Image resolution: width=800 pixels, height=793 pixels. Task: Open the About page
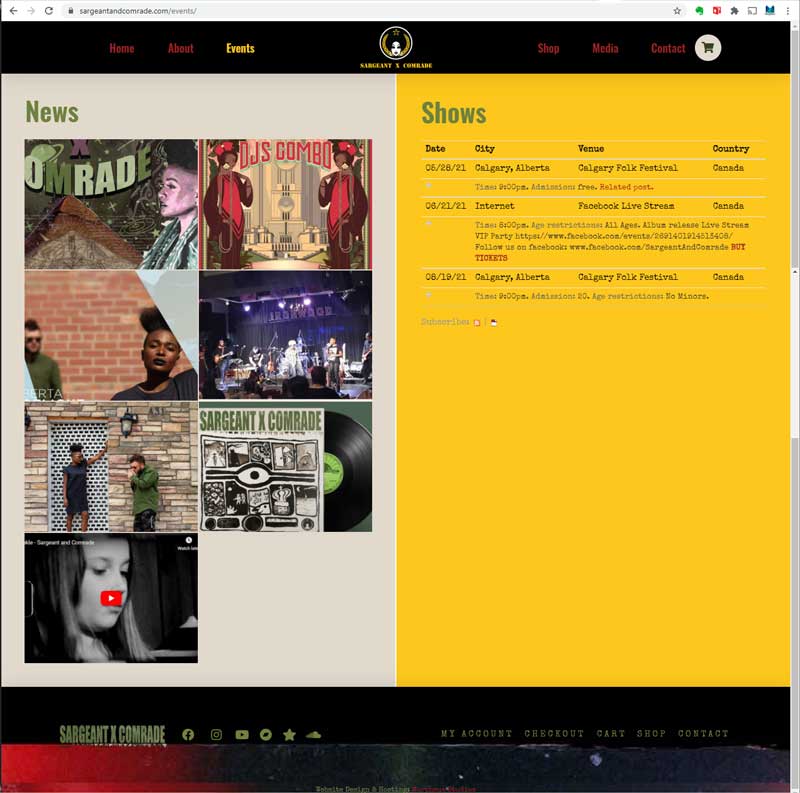tap(181, 48)
